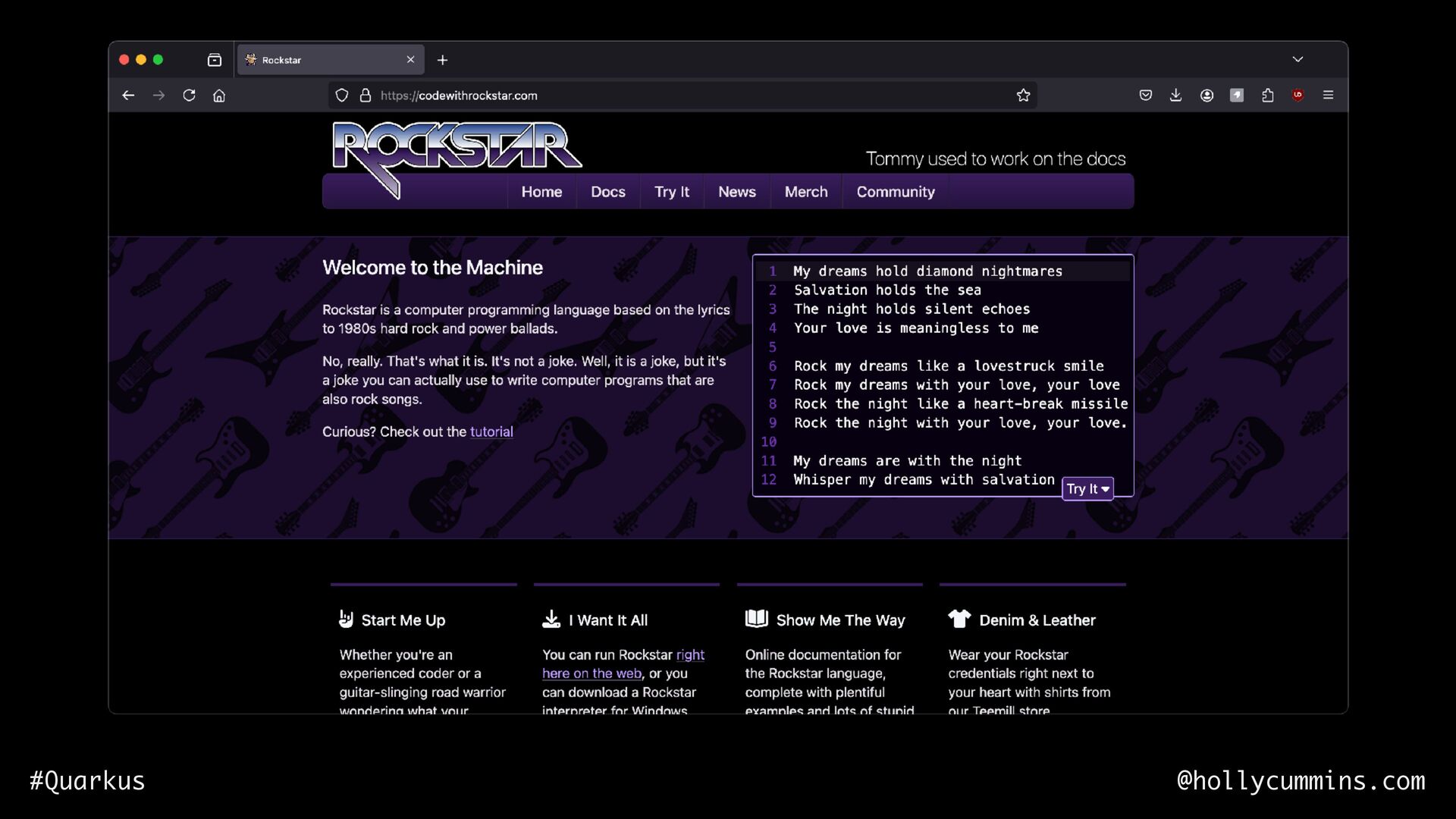The image size is (1456, 819).
Task: Open a new tab with plus
Action: 443,60
